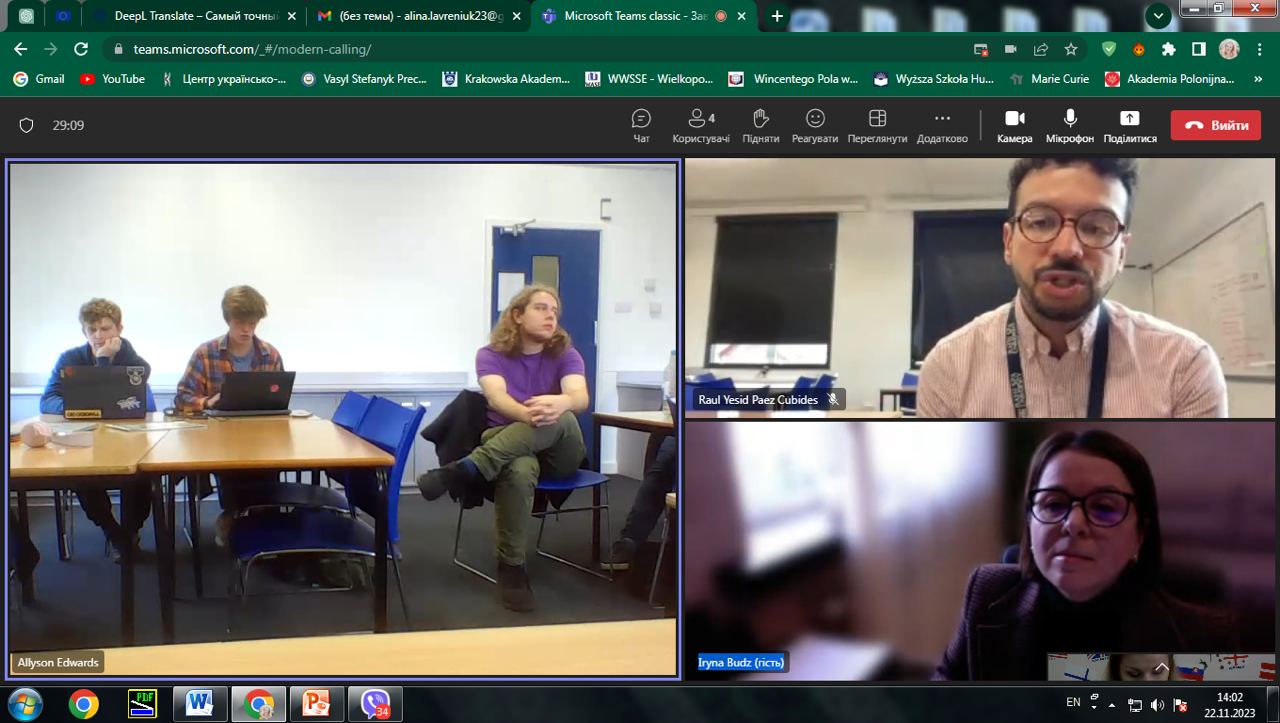Open the WWSSE Wielkopo bookmark
This screenshot has height=723, width=1280.
[x=649, y=79]
